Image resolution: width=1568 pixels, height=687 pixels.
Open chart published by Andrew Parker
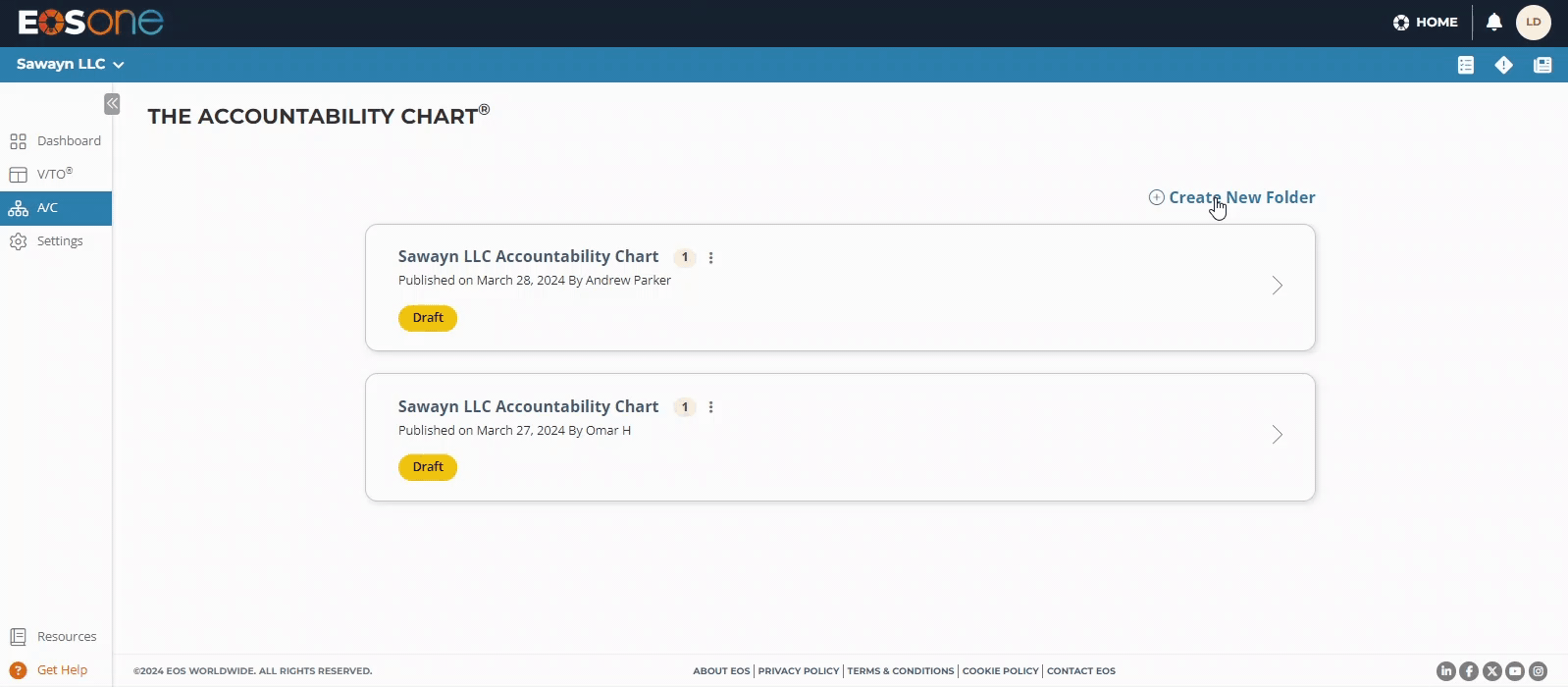click(x=840, y=288)
